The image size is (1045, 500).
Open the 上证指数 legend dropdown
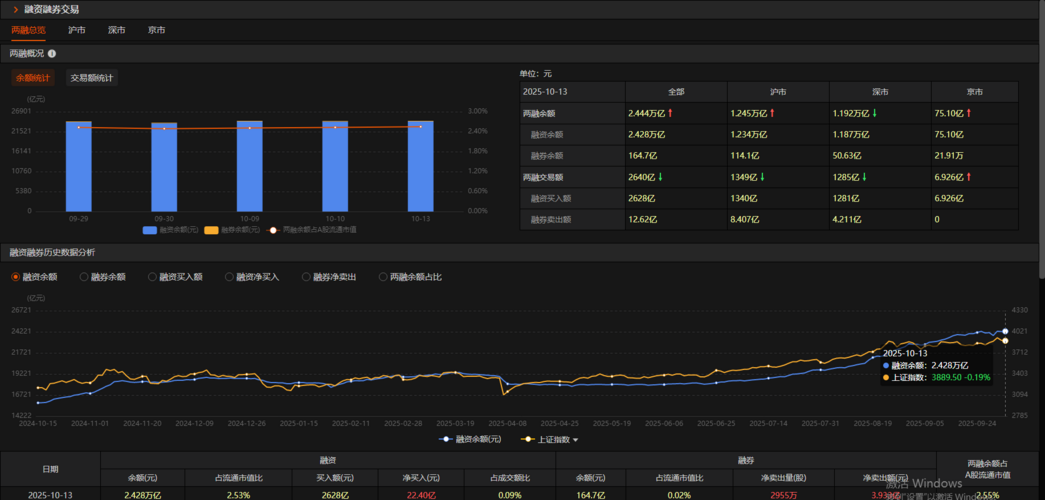575,440
